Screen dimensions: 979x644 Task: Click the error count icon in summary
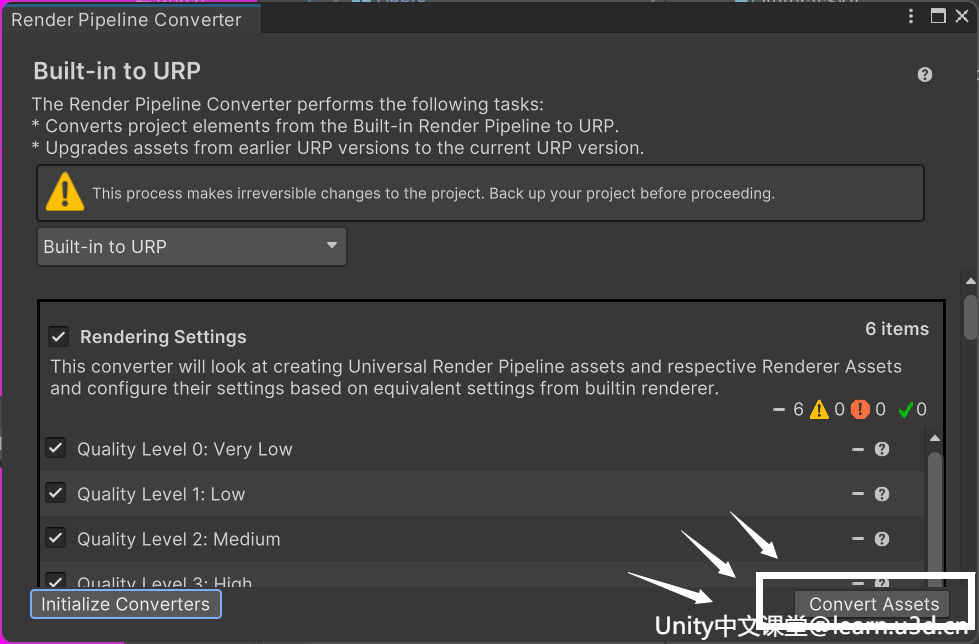(860, 410)
